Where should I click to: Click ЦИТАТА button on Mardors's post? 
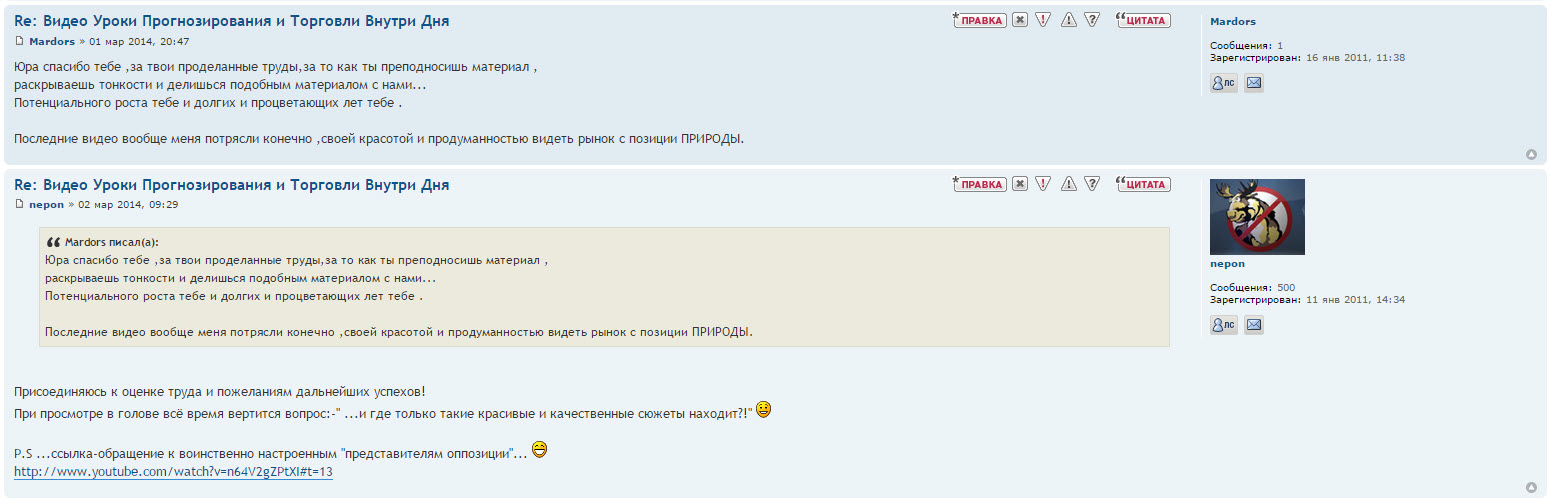(x=1142, y=19)
